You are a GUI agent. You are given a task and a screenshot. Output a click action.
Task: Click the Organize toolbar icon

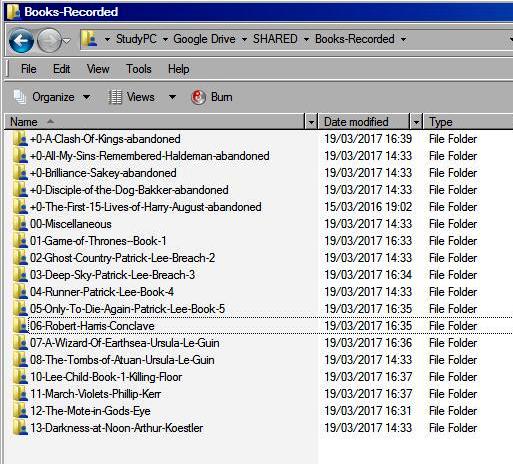(20, 97)
